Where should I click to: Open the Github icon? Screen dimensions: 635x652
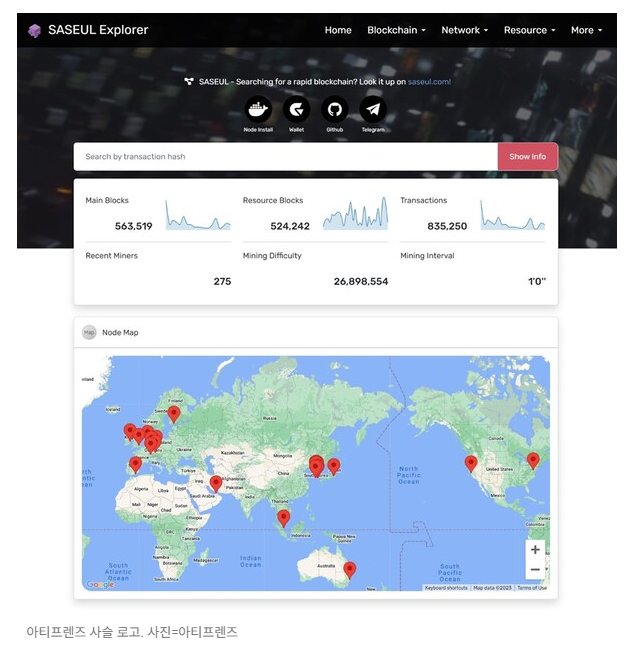[335, 109]
